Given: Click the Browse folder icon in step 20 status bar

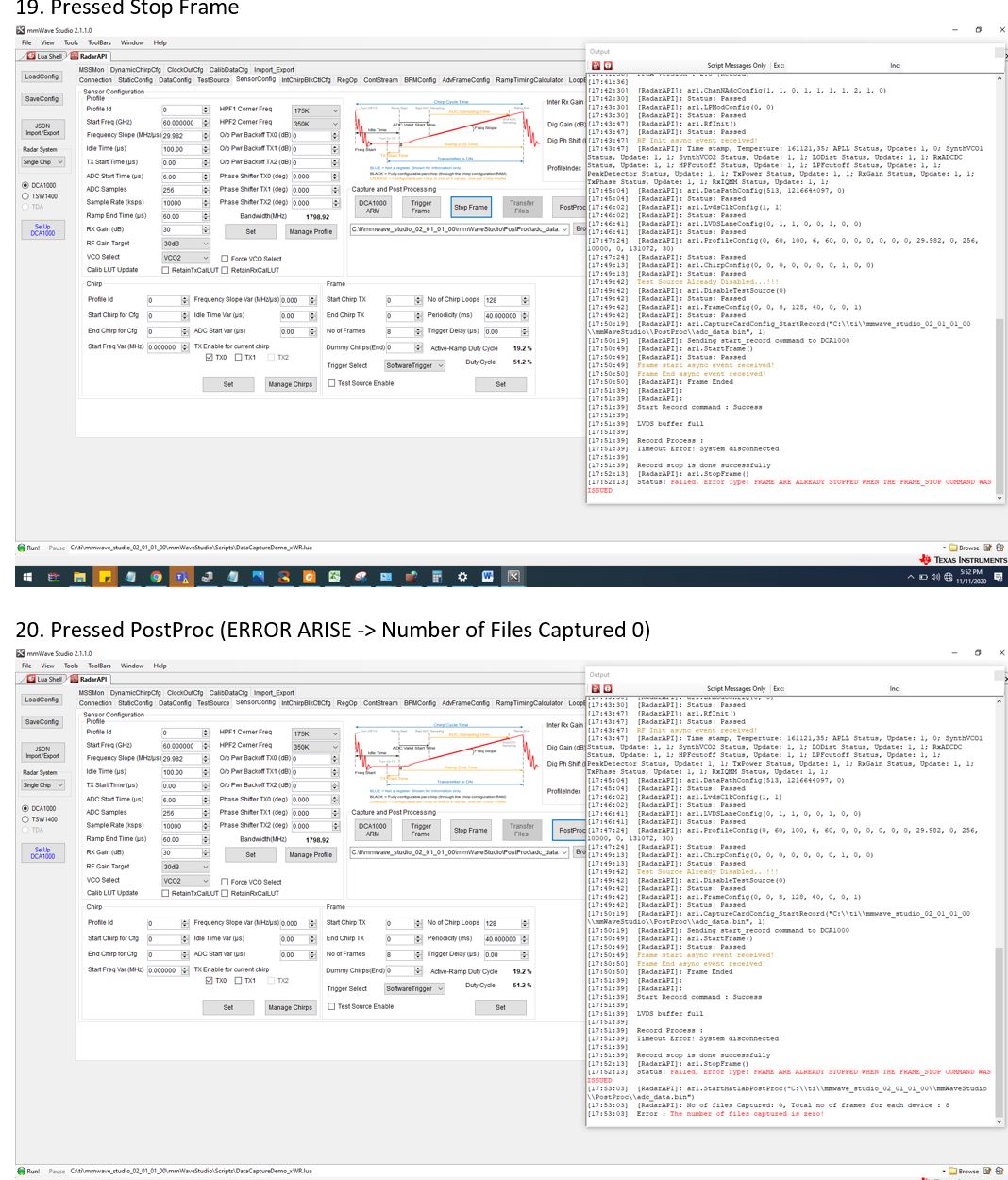Looking at the screenshot, I should click(x=953, y=1171).
